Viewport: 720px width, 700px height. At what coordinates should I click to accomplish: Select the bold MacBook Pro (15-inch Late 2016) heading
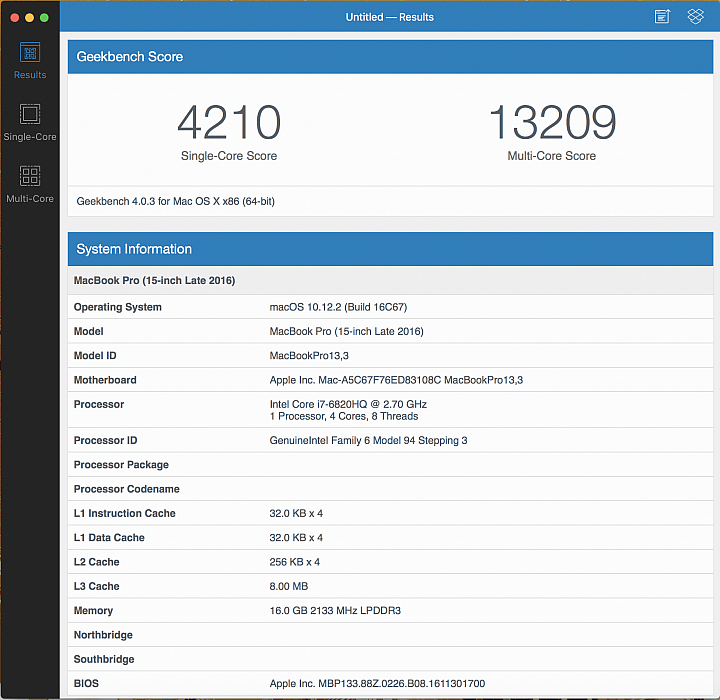tap(154, 280)
